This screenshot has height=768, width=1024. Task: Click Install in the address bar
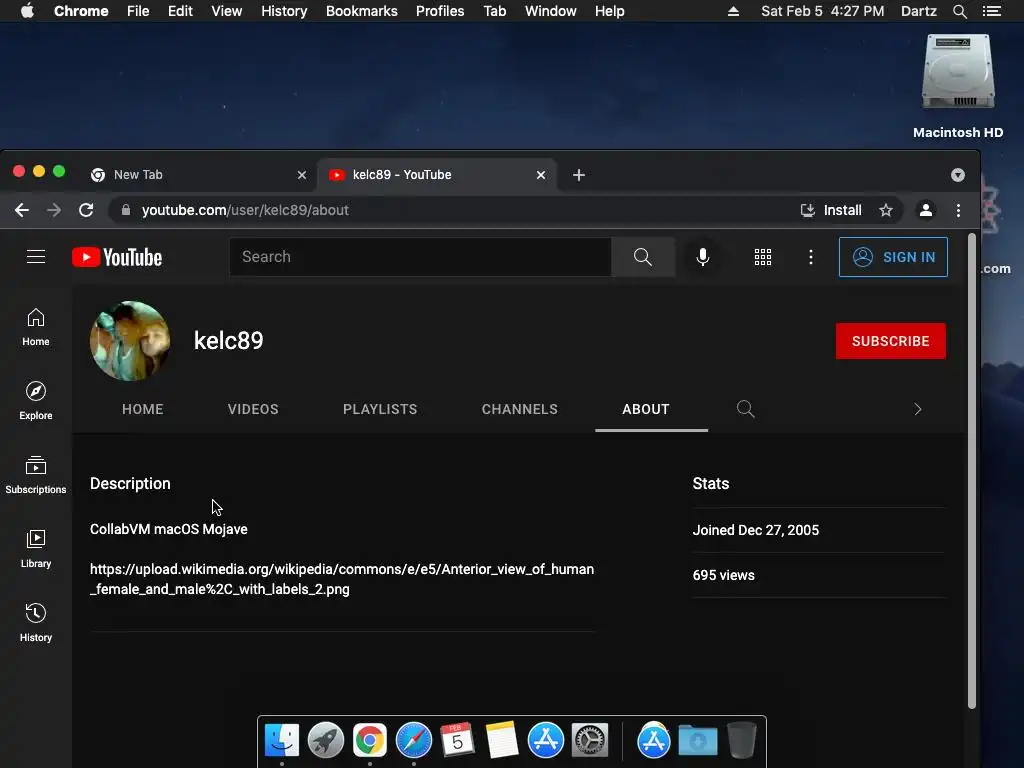click(831, 210)
